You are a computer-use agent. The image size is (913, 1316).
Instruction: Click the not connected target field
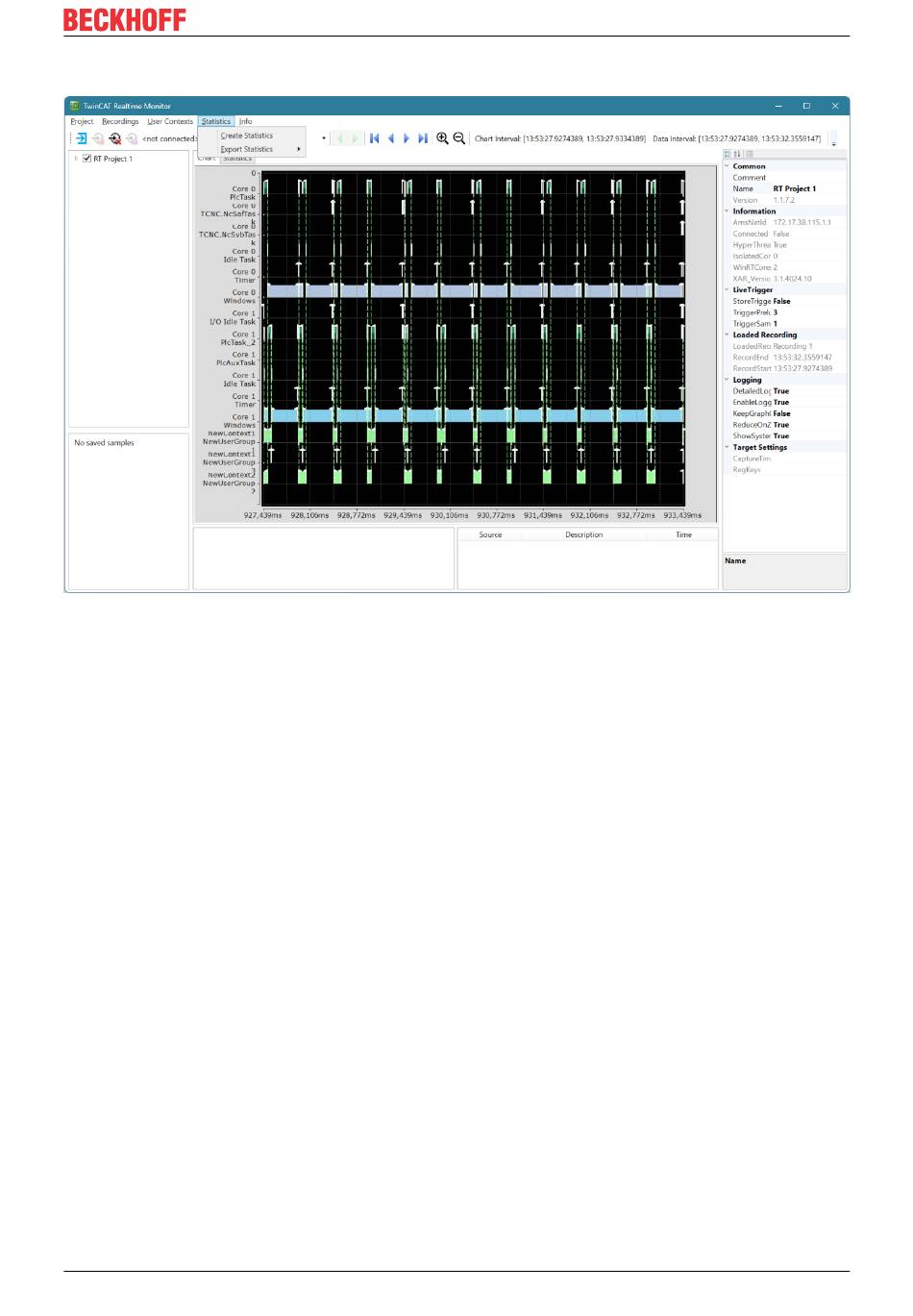click(x=169, y=138)
